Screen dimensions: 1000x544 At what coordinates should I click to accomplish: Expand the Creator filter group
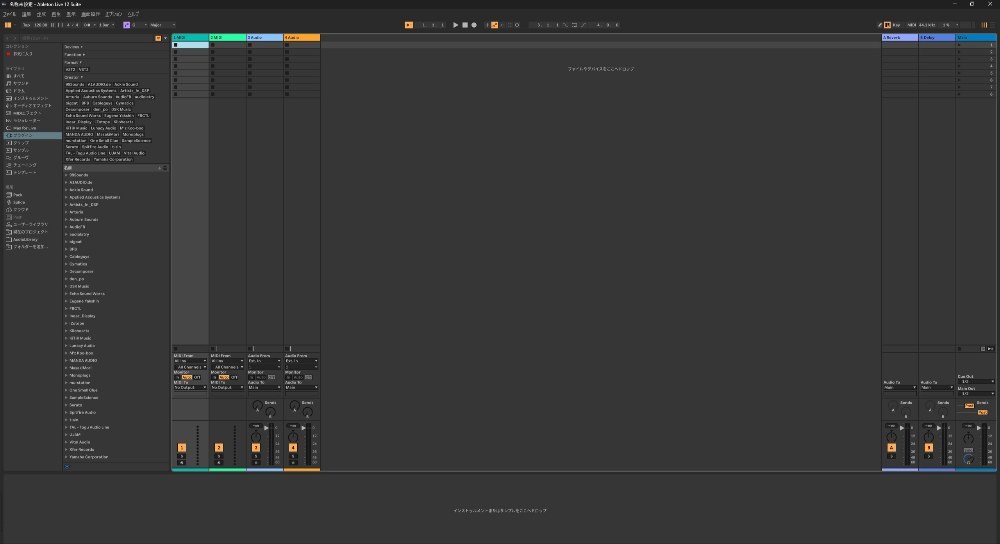pyautogui.click(x=73, y=77)
